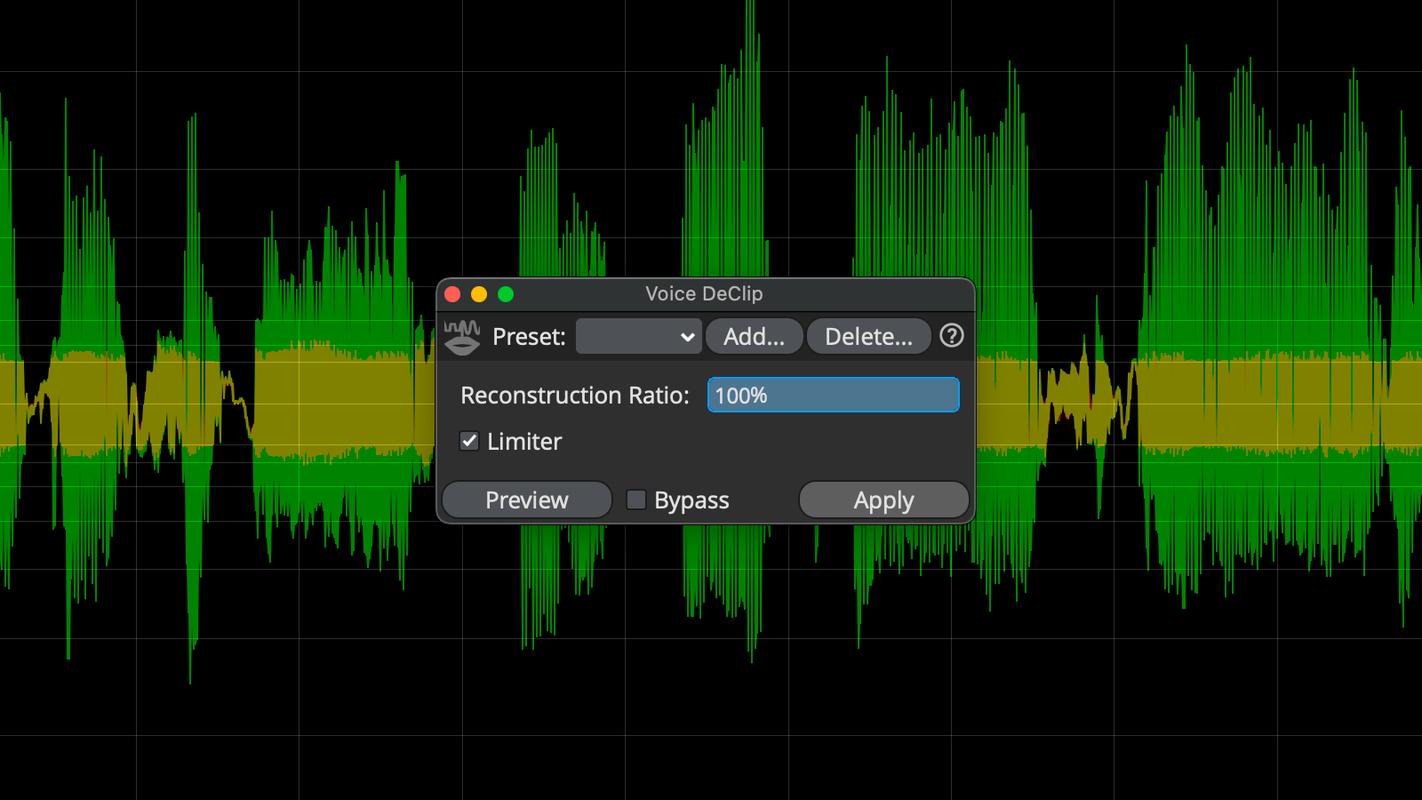Focus the Reconstruction Ratio 100% field
This screenshot has height=800, width=1422.
832,395
